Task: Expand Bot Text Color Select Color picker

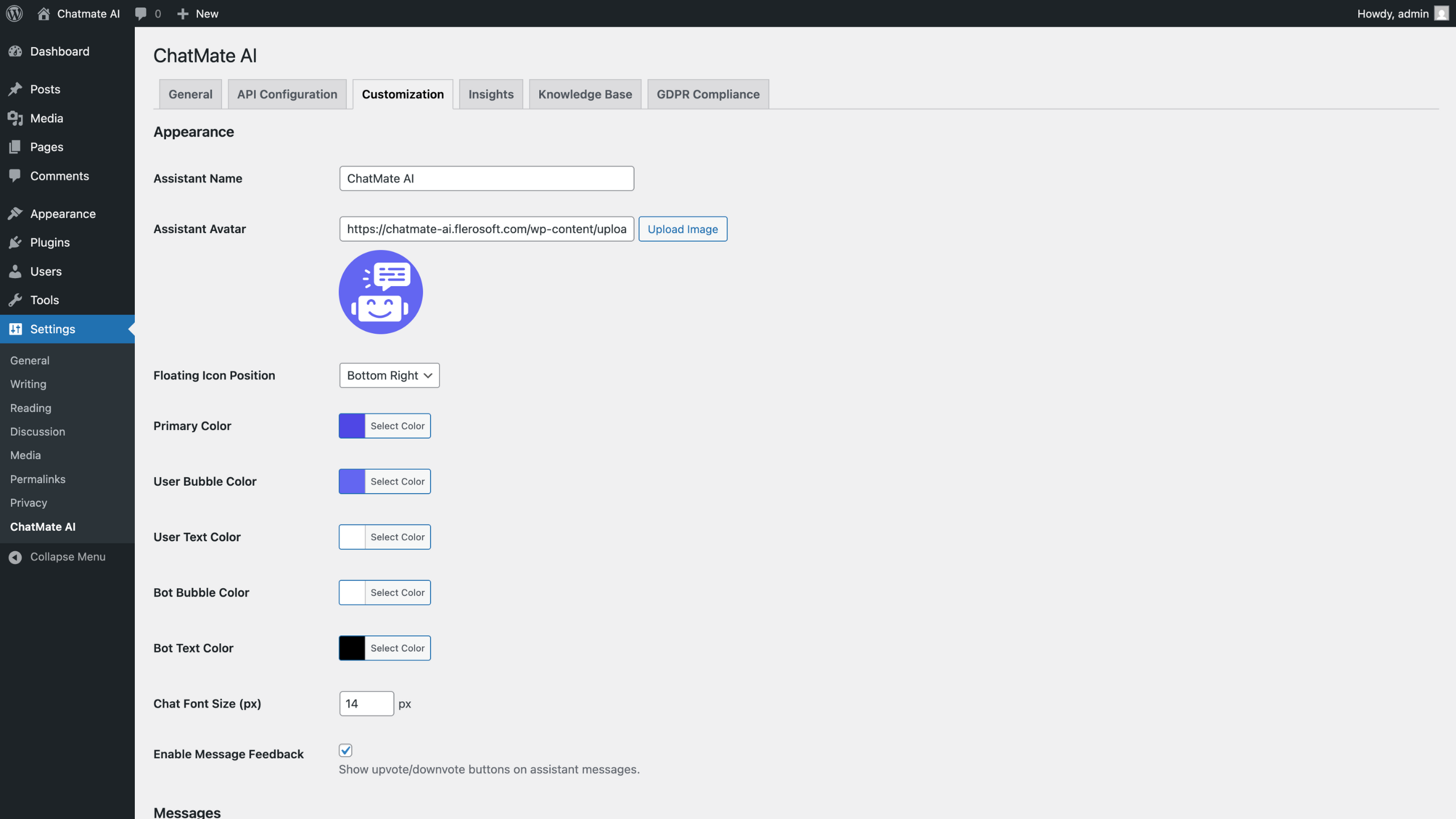Action: coord(397,648)
